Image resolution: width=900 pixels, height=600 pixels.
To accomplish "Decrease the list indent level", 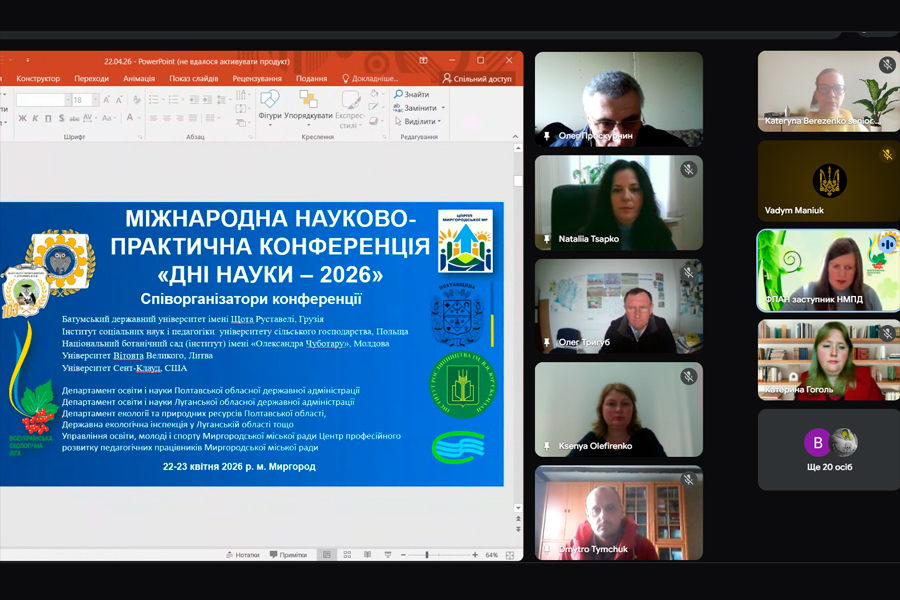I will [194, 99].
